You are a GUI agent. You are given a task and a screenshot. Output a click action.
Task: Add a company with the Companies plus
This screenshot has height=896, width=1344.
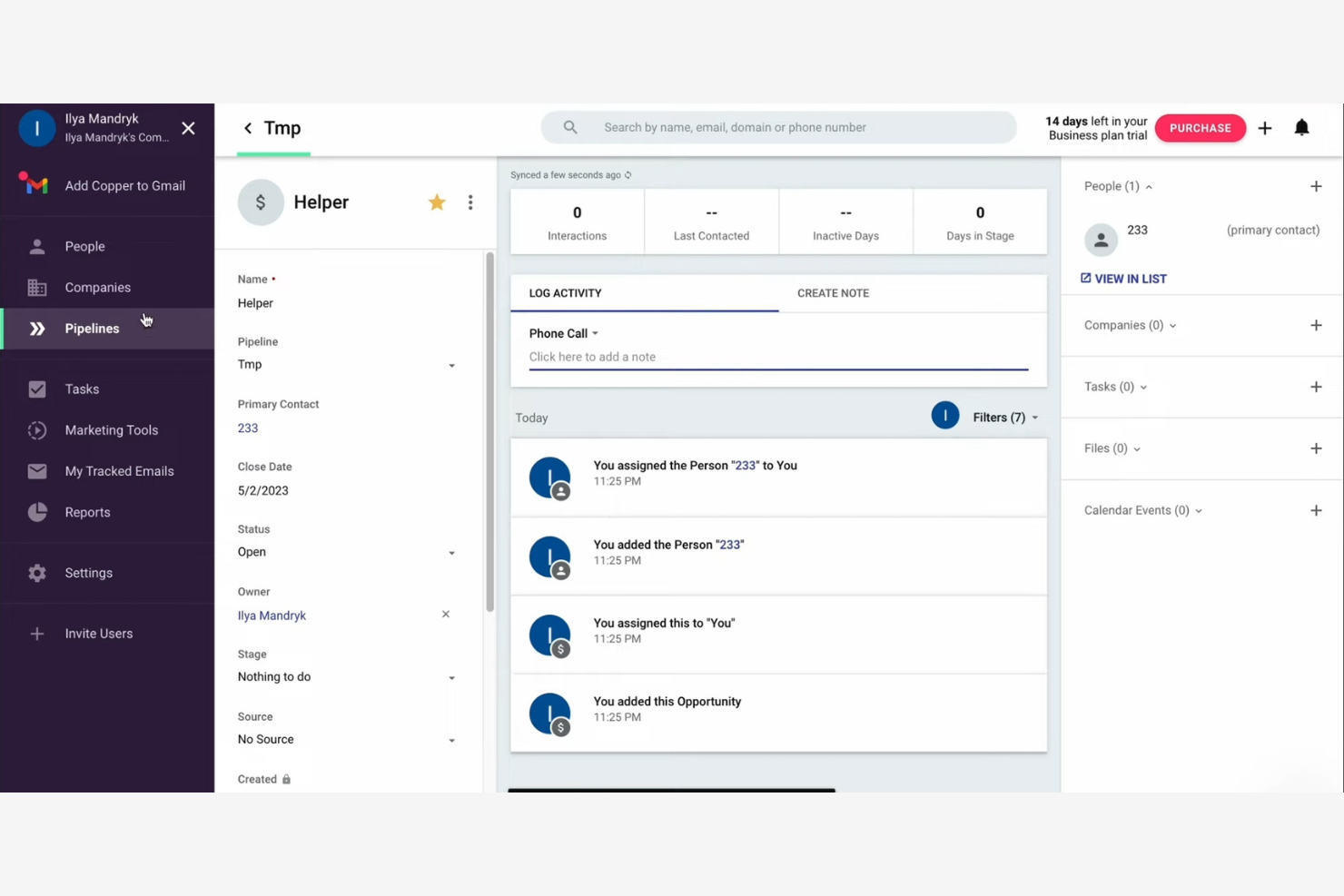click(1316, 325)
